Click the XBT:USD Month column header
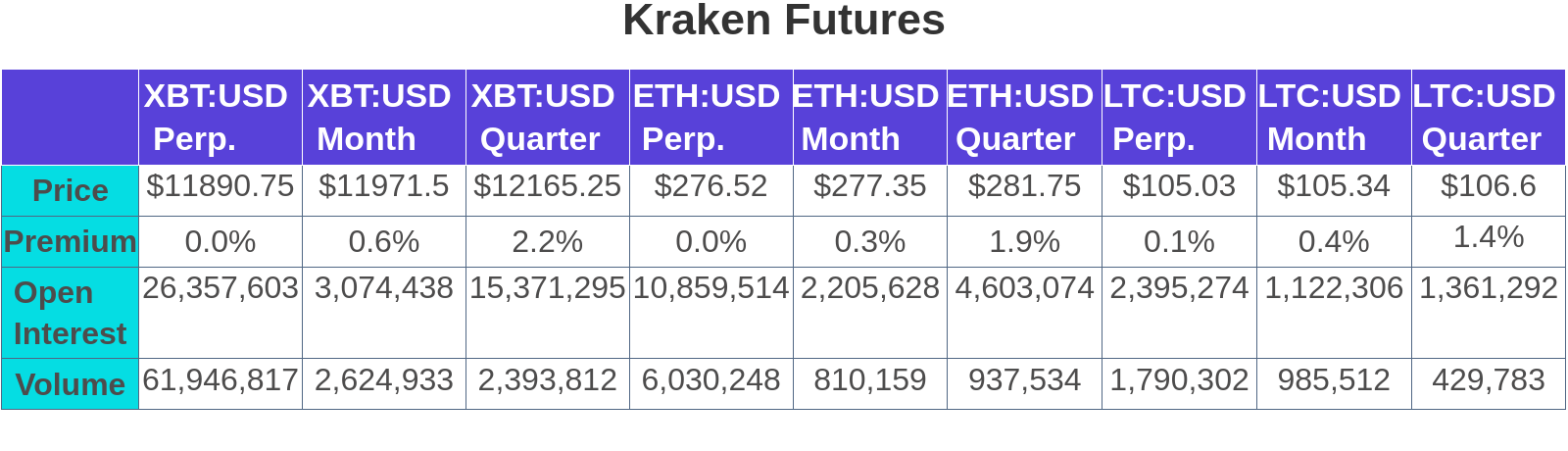The height and width of the screenshot is (451, 1568). [379, 117]
